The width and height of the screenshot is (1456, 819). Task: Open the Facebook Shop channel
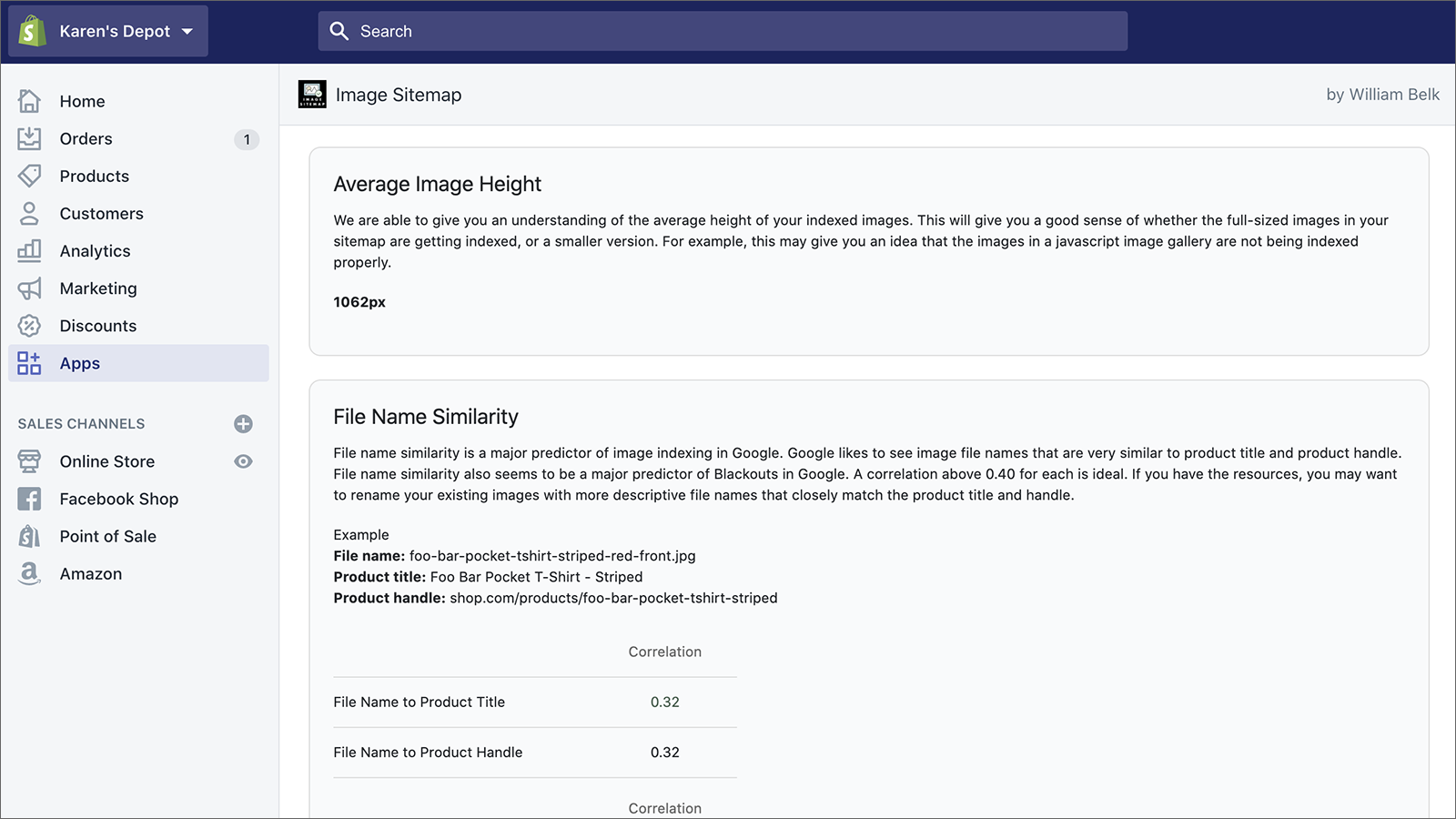coord(118,499)
